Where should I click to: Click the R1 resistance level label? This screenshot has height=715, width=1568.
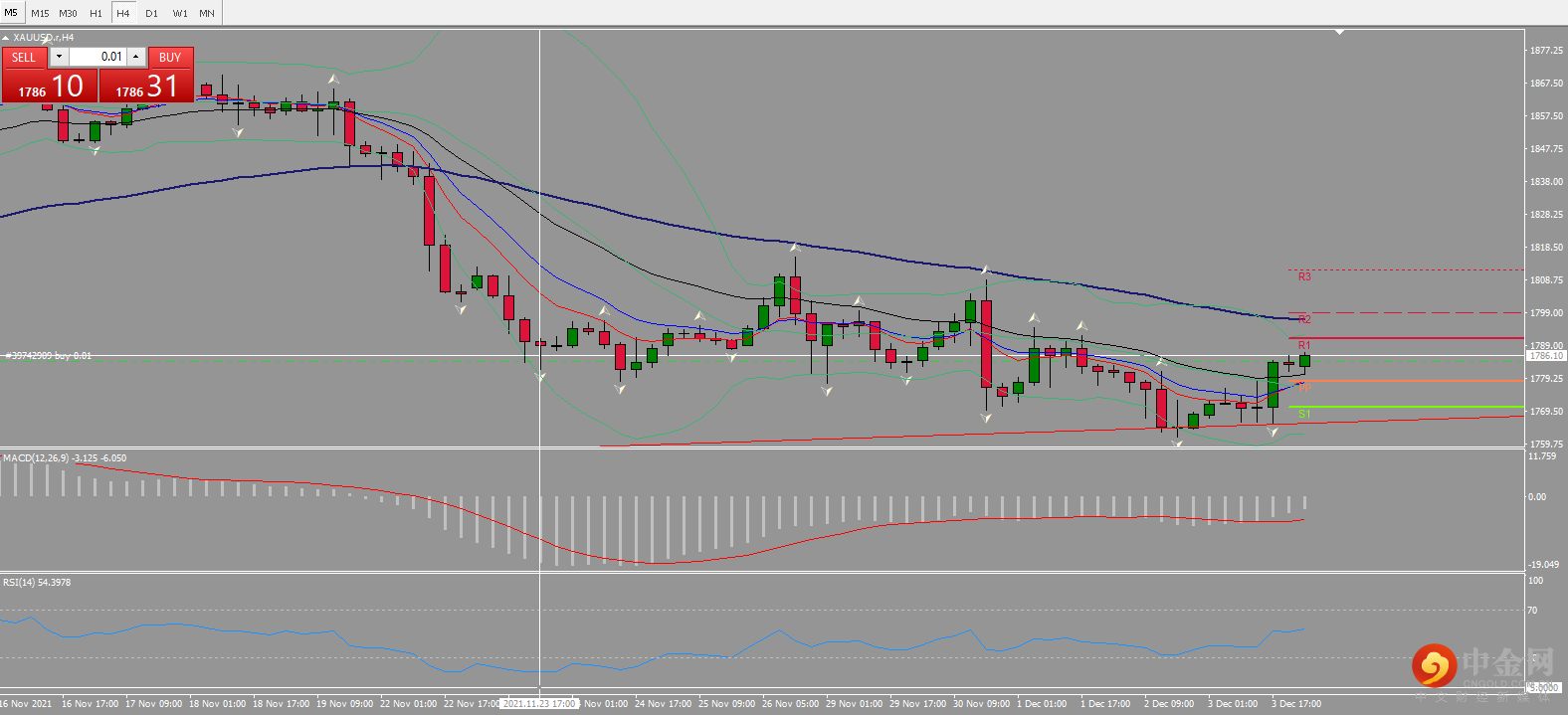(1304, 345)
